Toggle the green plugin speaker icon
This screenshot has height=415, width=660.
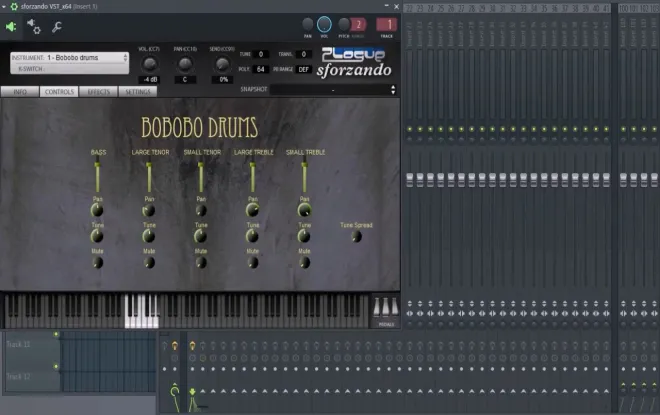(x=11, y=27)
